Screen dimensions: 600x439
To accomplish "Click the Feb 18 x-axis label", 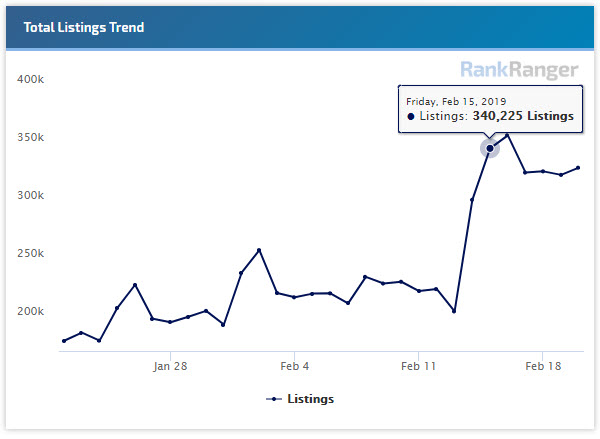I will click(541, 366).
